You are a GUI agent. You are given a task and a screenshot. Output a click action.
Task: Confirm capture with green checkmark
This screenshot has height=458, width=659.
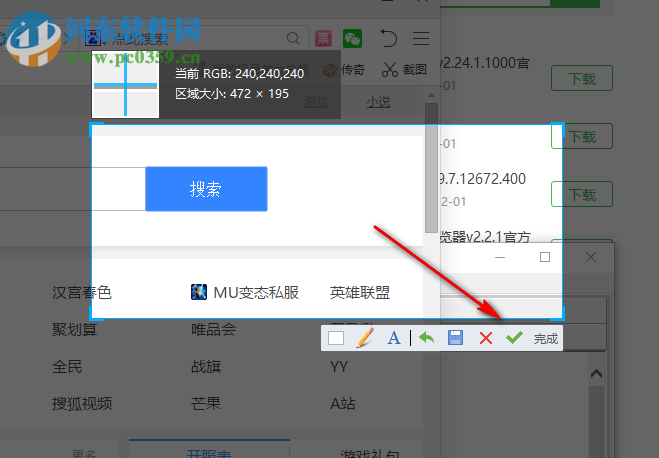coord(514,337)
